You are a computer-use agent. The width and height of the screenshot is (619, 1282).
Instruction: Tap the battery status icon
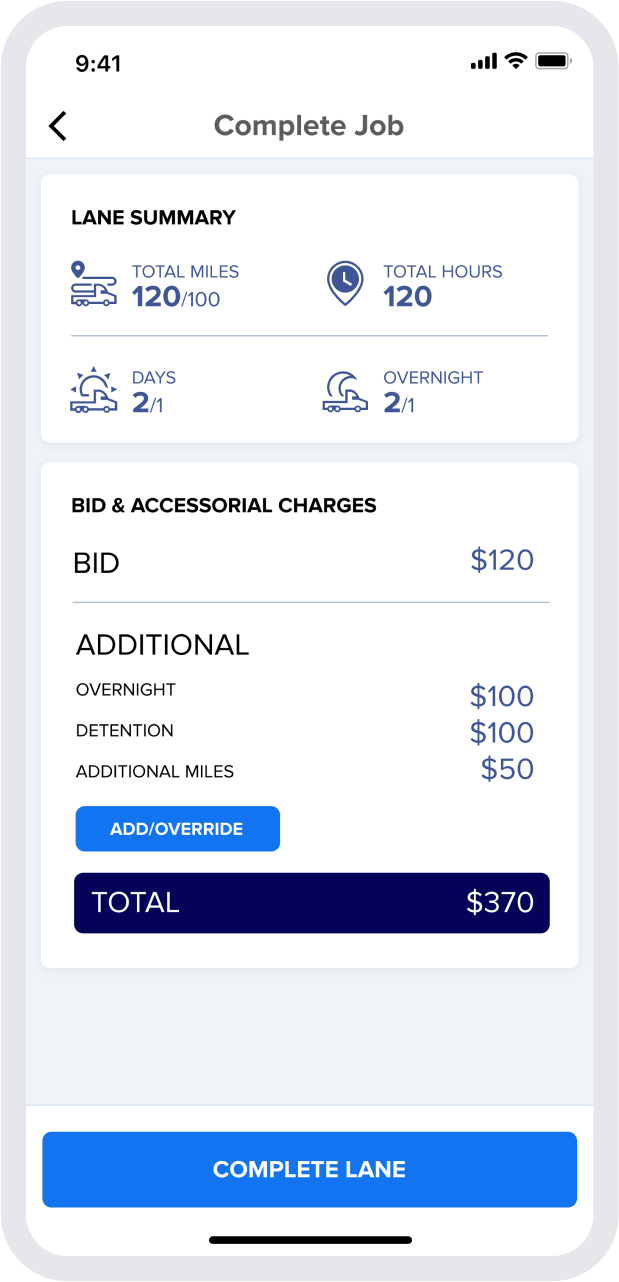click(552, 62)
